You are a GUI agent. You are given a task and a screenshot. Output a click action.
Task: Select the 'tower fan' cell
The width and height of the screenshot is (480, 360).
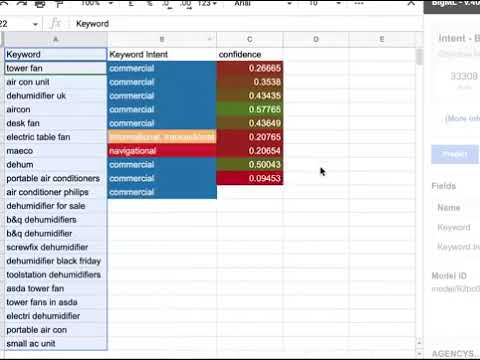click(x=55, y=68)
